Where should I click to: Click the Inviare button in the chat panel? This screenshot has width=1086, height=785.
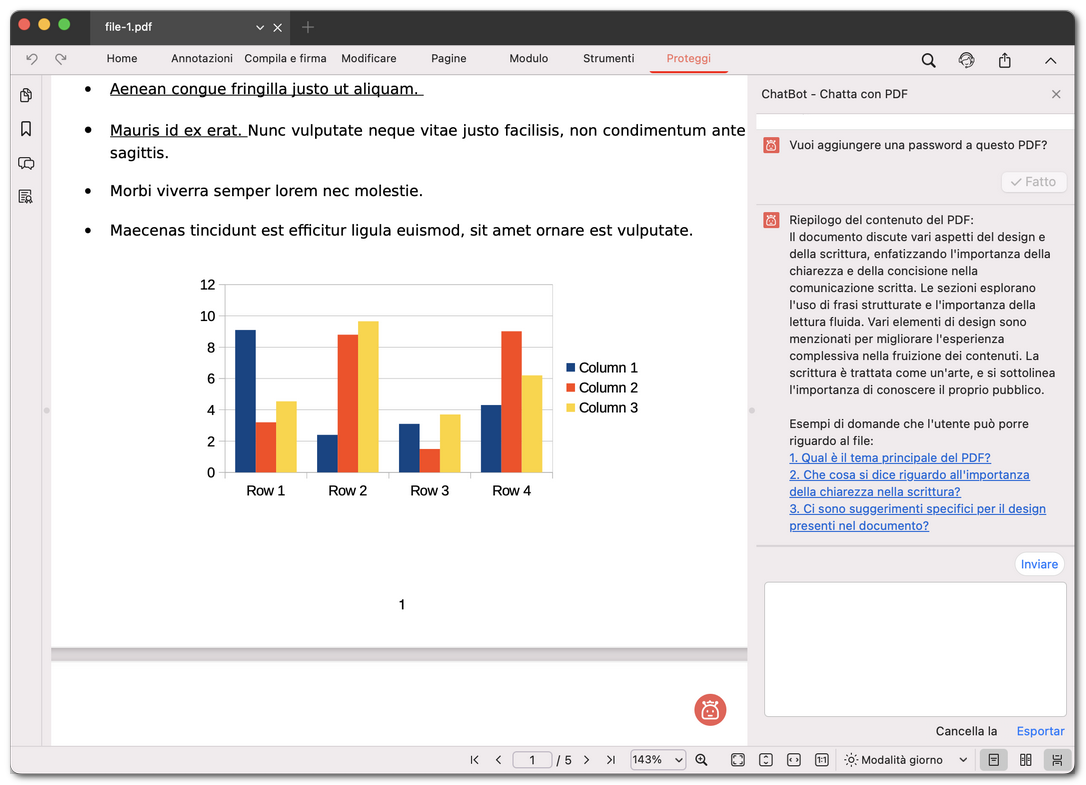point(1039,563)
